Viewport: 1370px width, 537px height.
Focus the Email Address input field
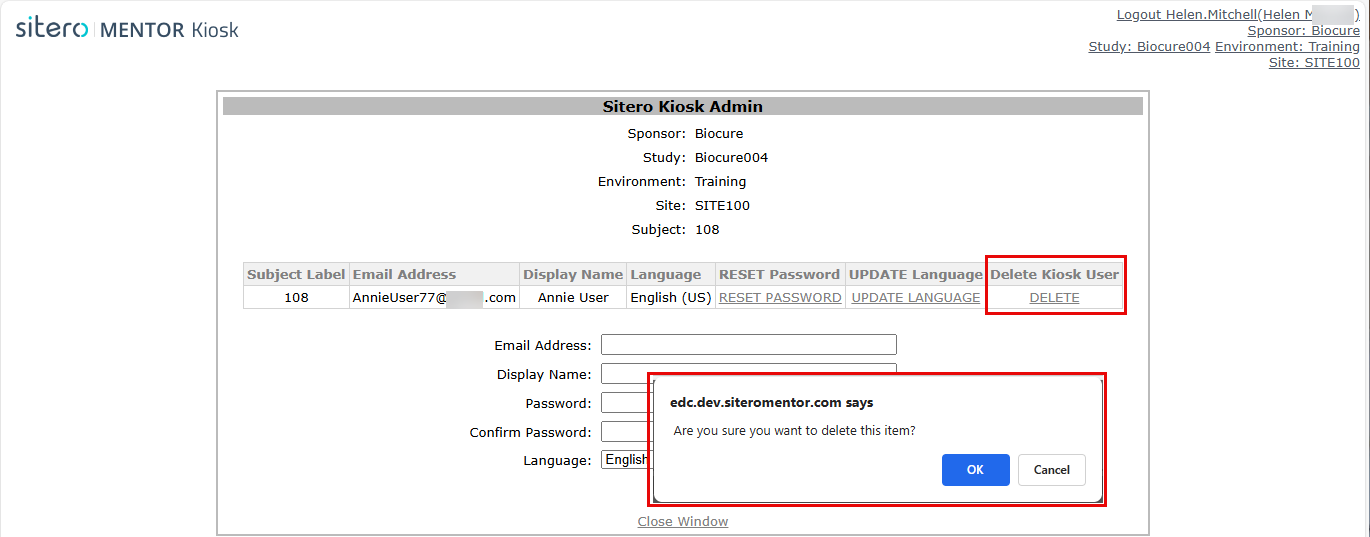pyautogui.click(x=749, y=345)
